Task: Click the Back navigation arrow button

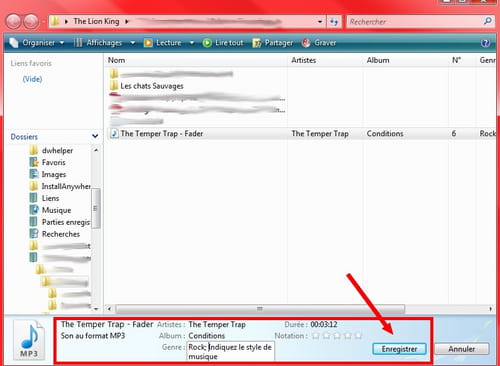Action: [14, 22]
